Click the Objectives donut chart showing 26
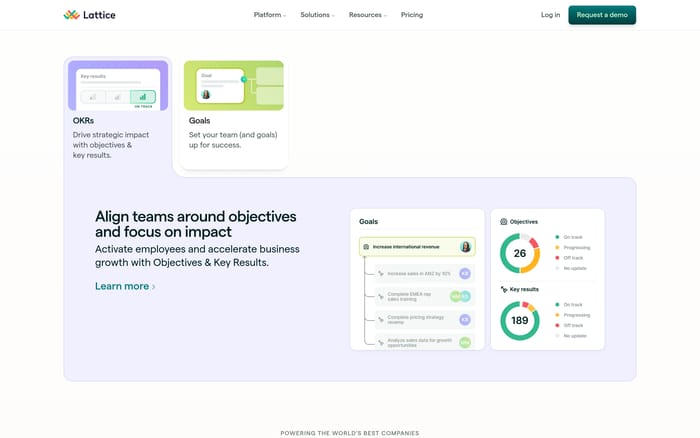700x438 pixels. [520, 254]
